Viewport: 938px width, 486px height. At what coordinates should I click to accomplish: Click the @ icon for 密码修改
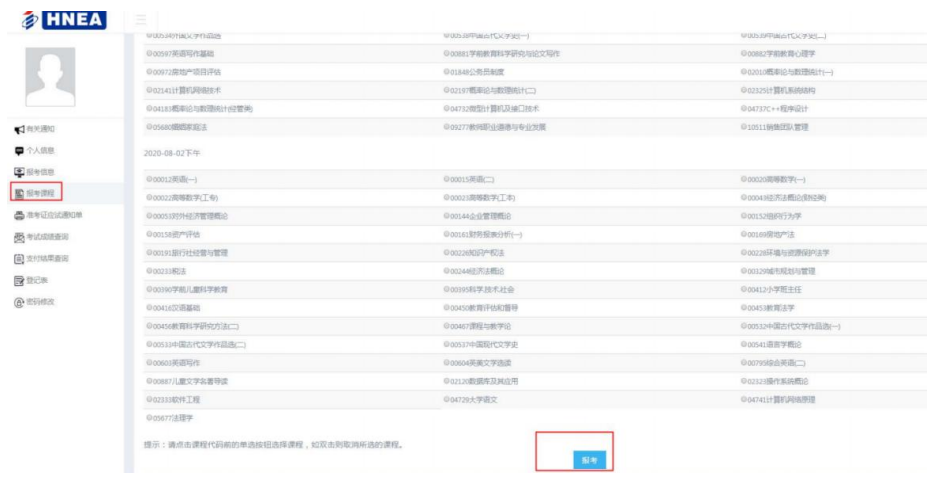click(x=18, y=301)
